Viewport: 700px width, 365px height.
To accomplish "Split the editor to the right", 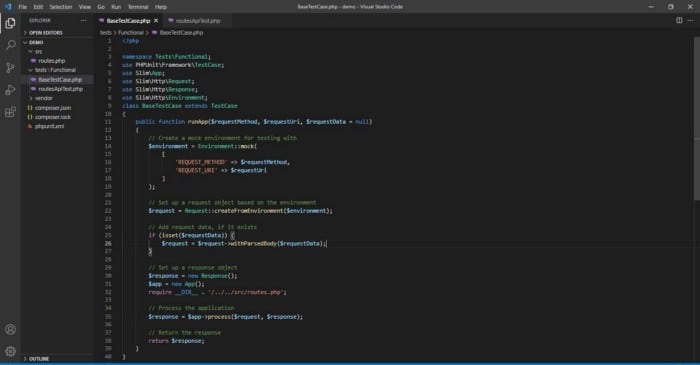I will (x=679, y=21).
